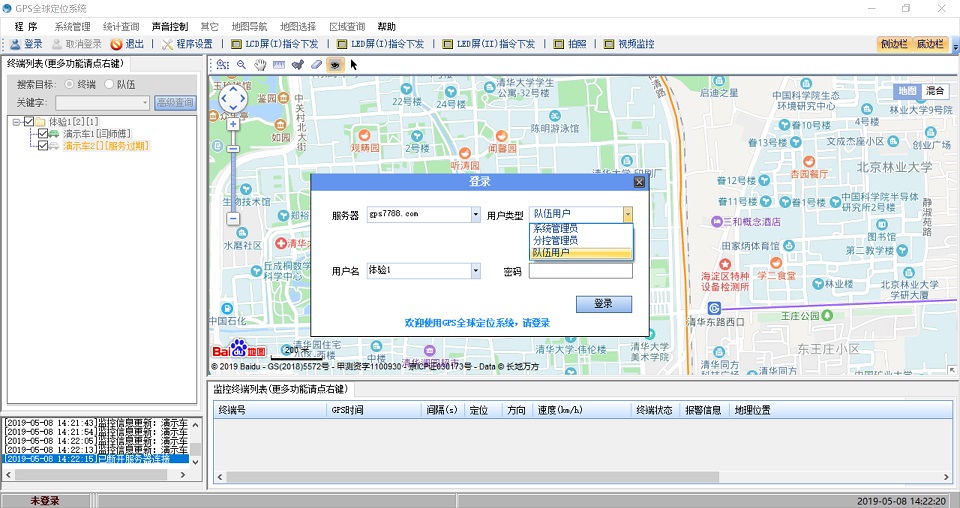This screenshot has height=508, width=960.
Task: Toggle the 演示车1 checkbox
Action: [x=43, y=133]
